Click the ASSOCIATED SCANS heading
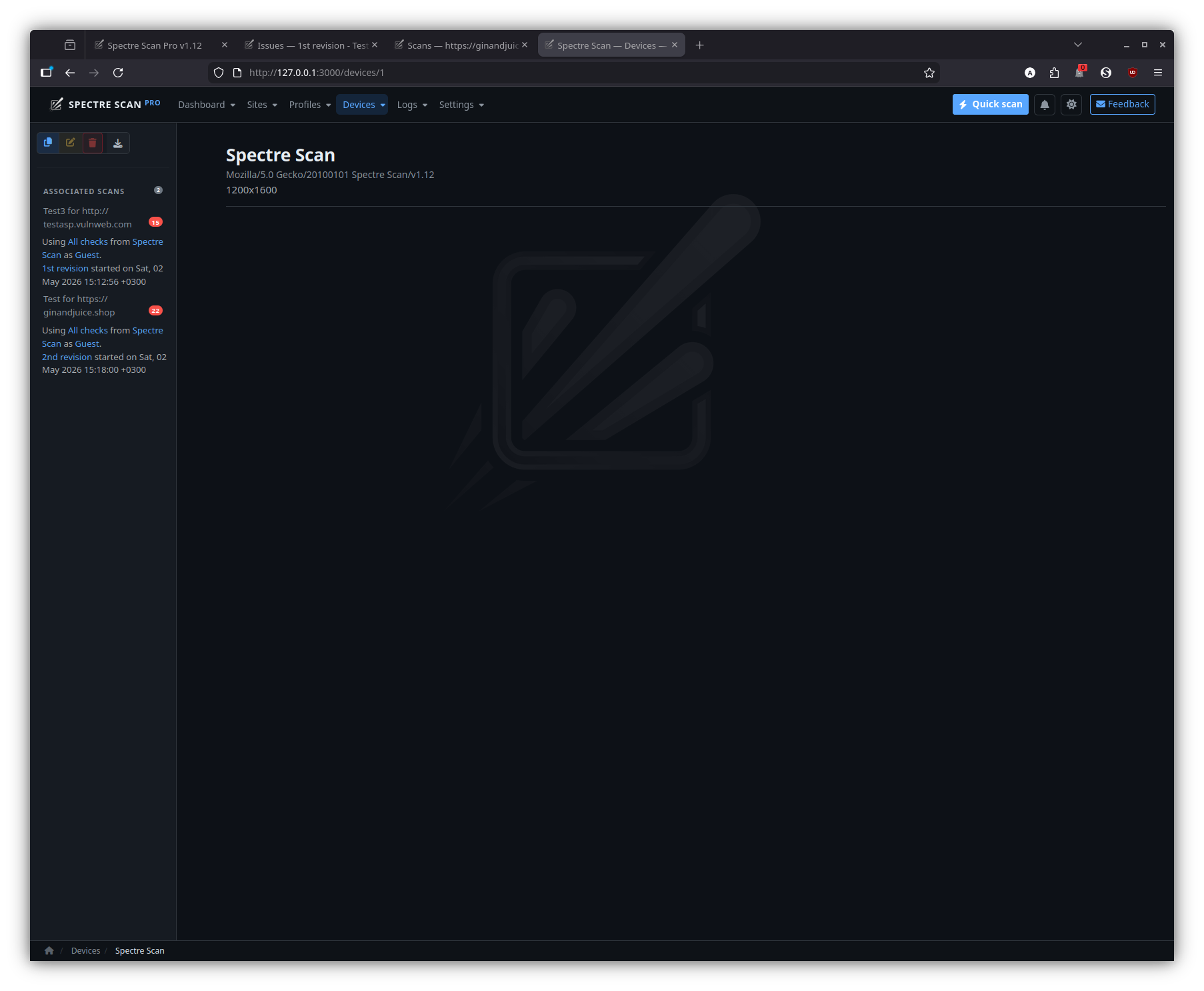Viewport: 1204px width, 991px height. click(x=84, y=191)
